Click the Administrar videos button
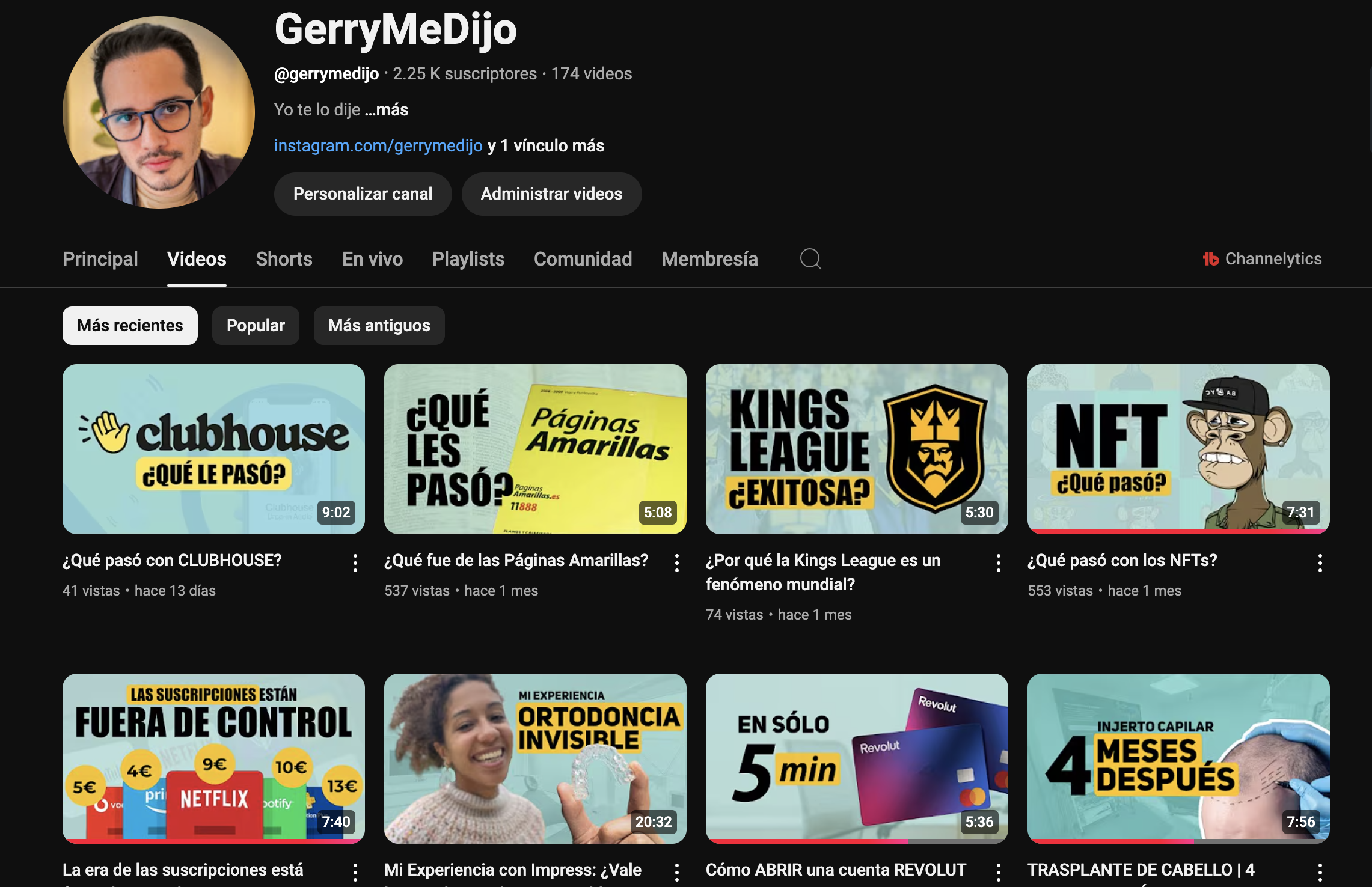 click(551, 194)
